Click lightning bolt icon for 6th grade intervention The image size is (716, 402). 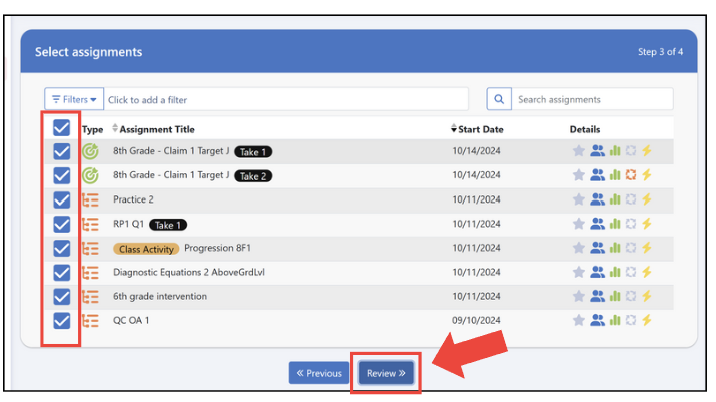click(647, 296)
